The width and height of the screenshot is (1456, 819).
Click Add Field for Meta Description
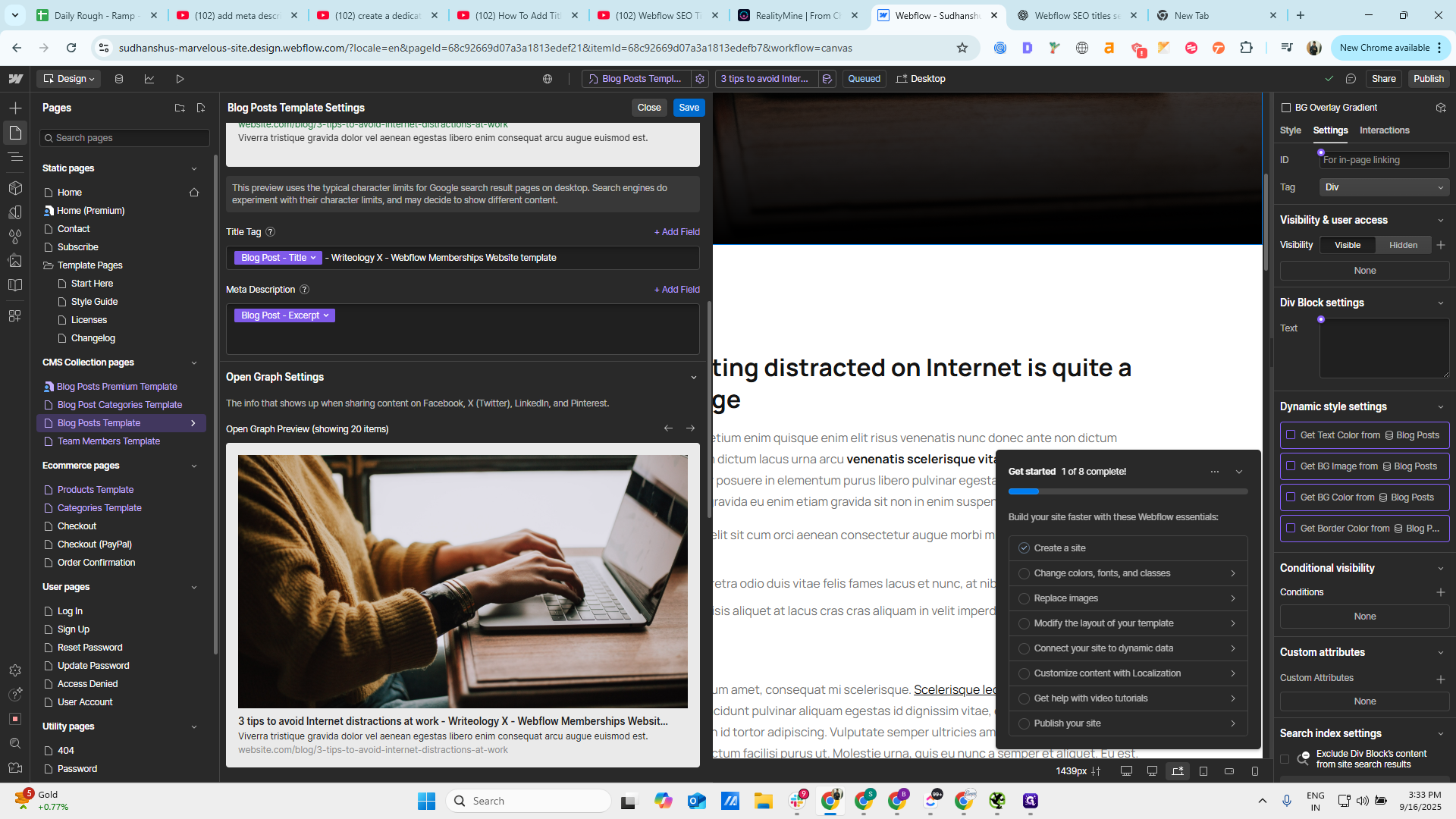click(676, 290)
